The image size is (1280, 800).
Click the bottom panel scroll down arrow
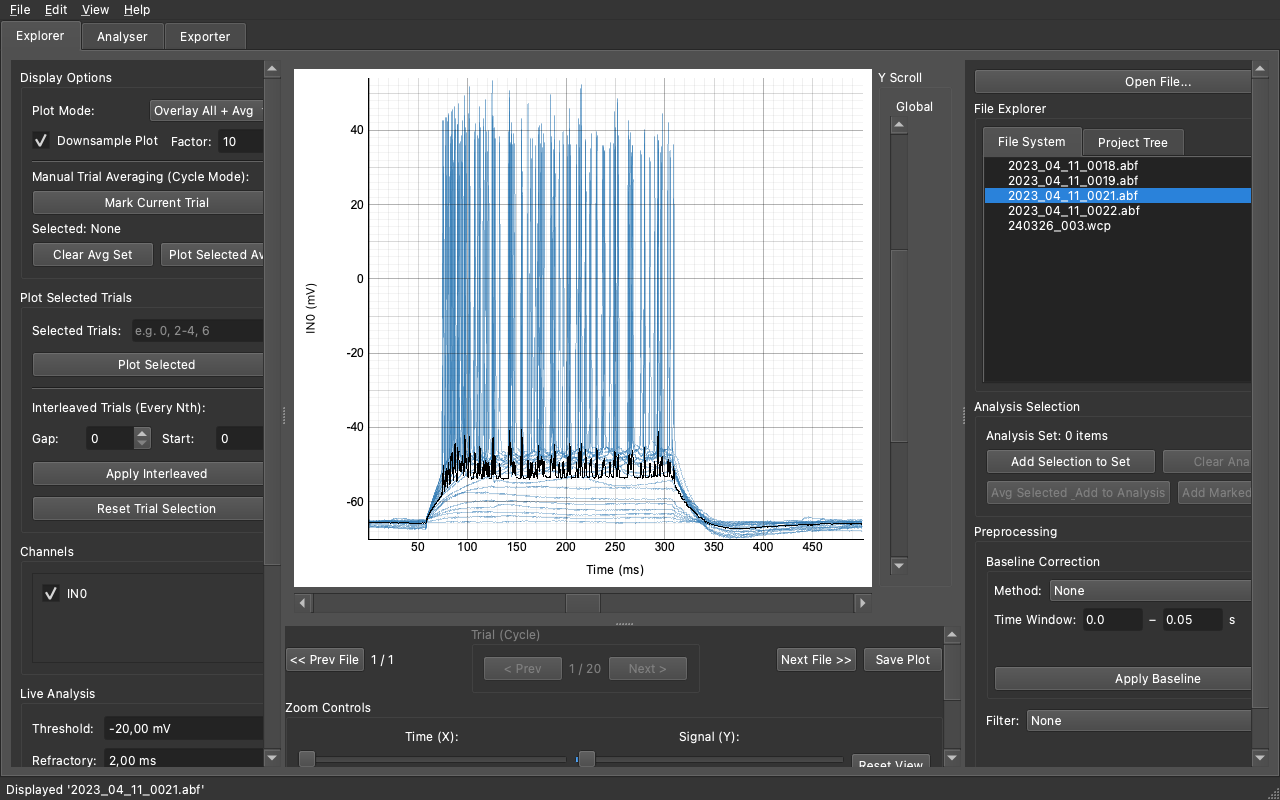click(x=952, y=759)
